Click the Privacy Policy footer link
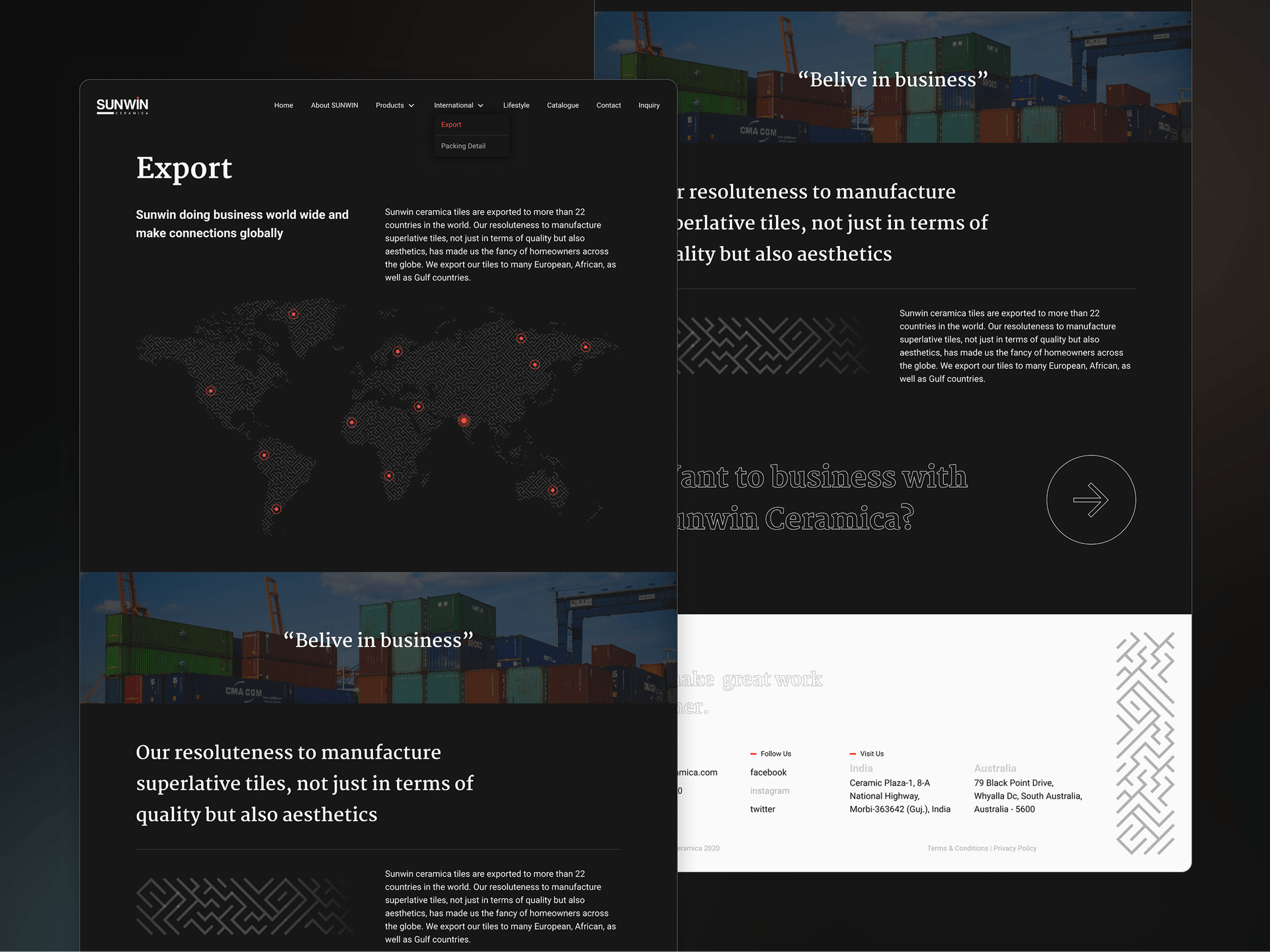This screenshot has width=1270, height=952. (x=1015, y=848)
